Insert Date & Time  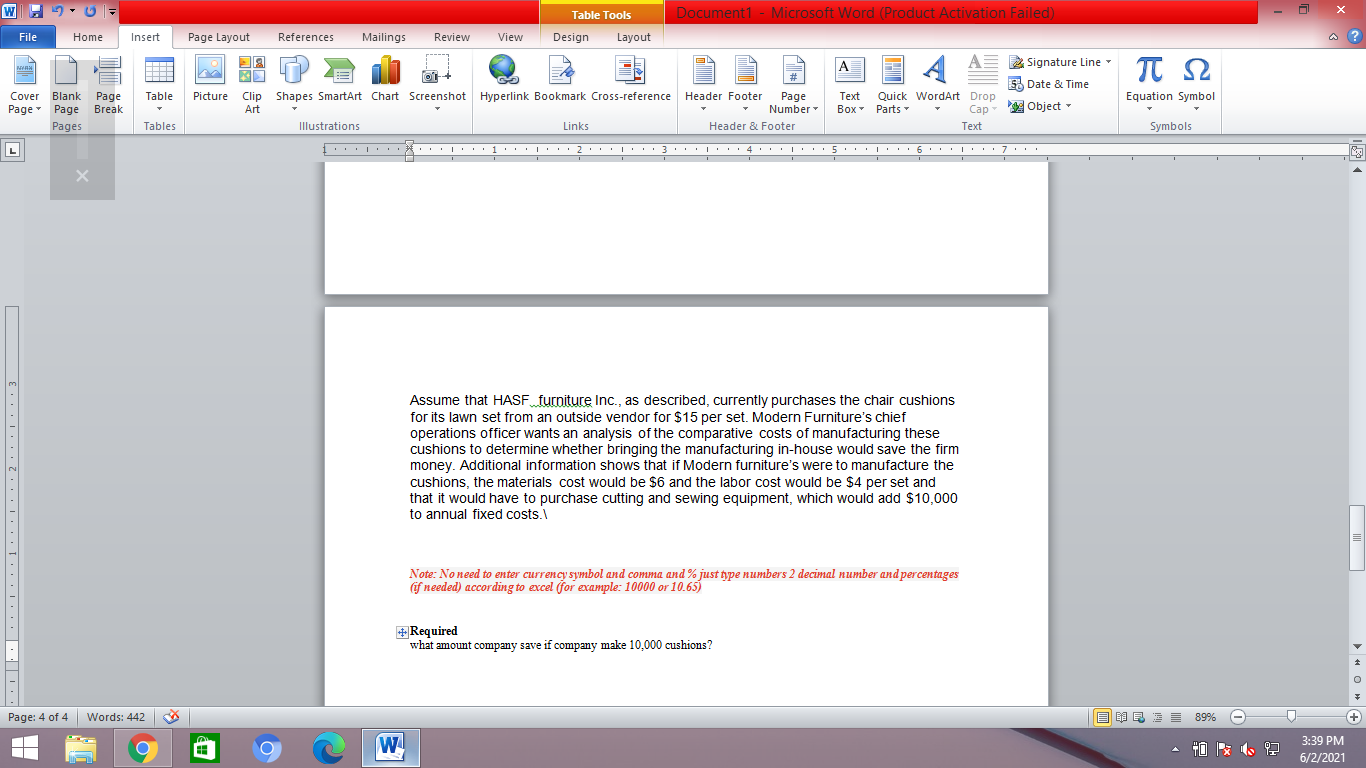coord(1052,84)
